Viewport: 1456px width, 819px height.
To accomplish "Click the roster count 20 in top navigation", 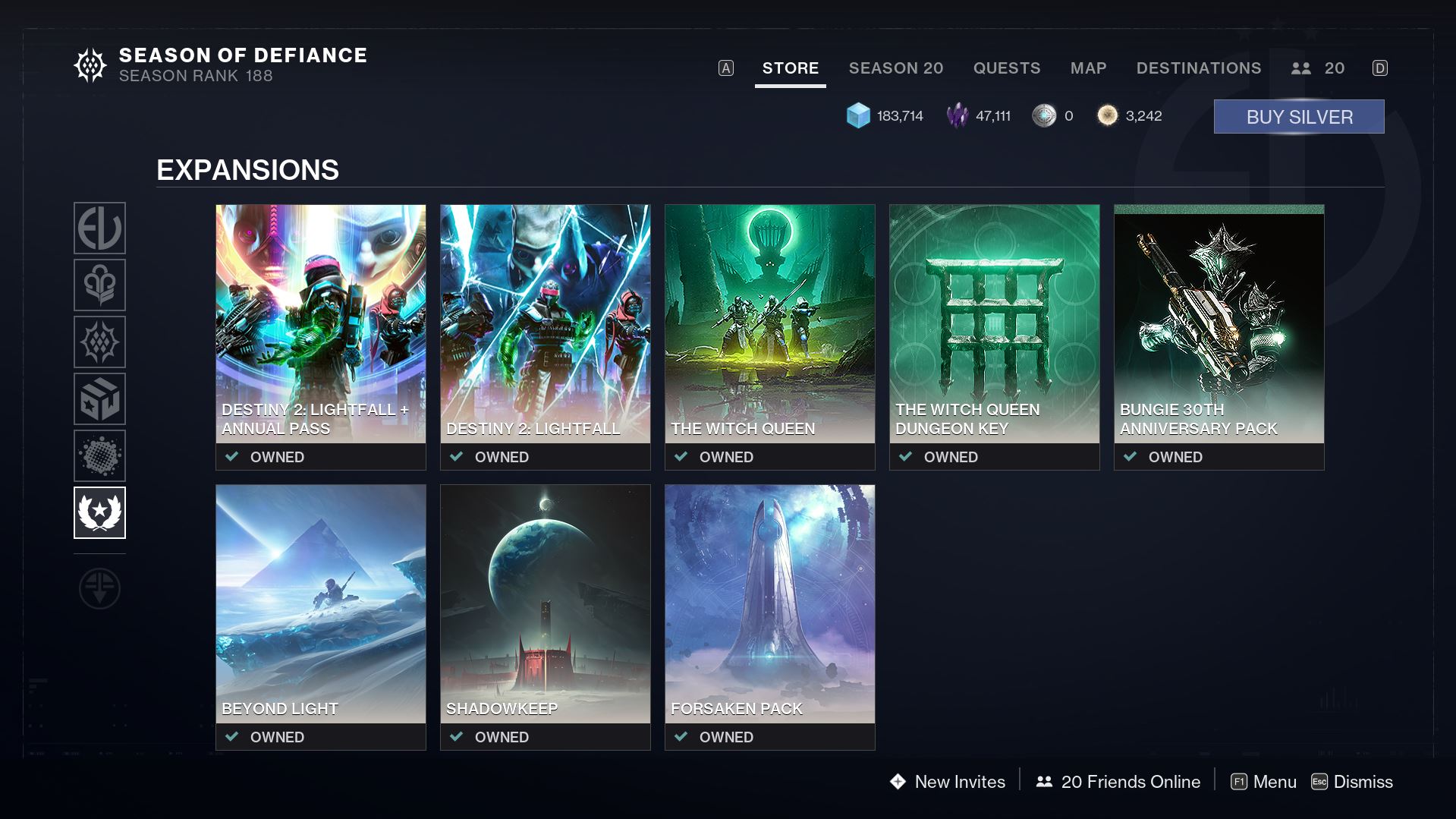I will (1335, 68).
